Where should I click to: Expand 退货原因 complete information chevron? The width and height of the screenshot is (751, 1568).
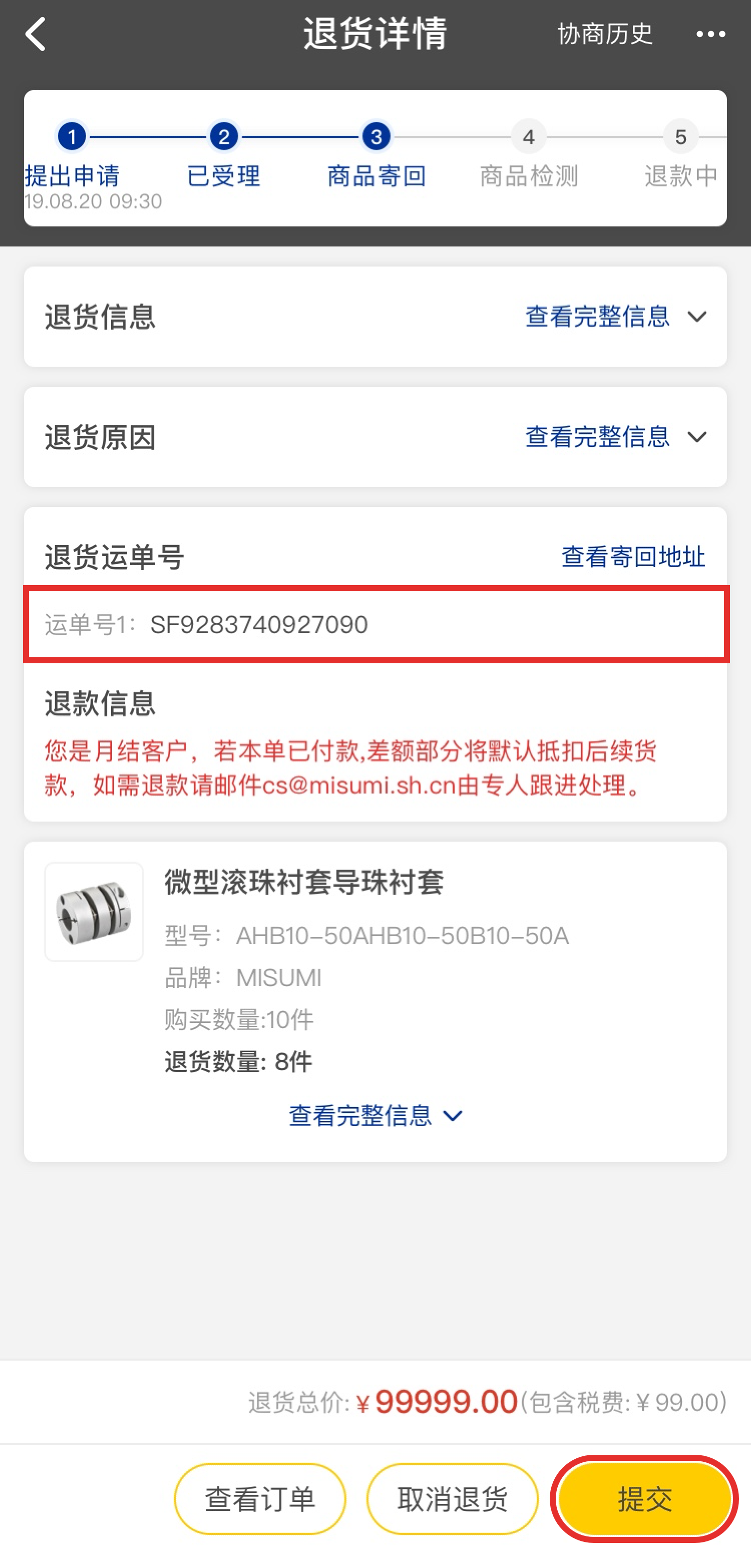(x=697, y=436)
